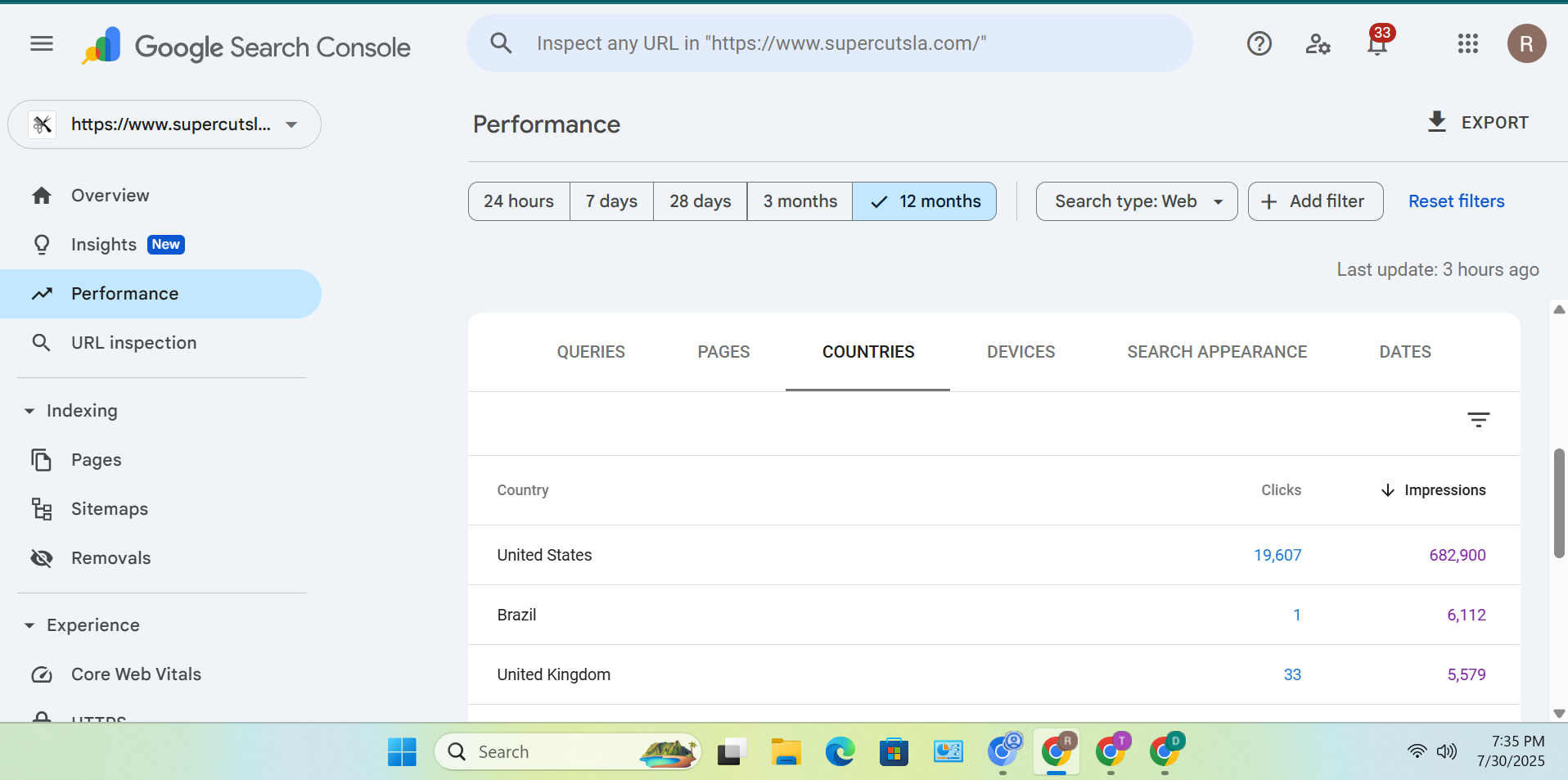Click the Clicks column header
The width and height of the screenshot is (1568, 780).
click(1281, 490)
